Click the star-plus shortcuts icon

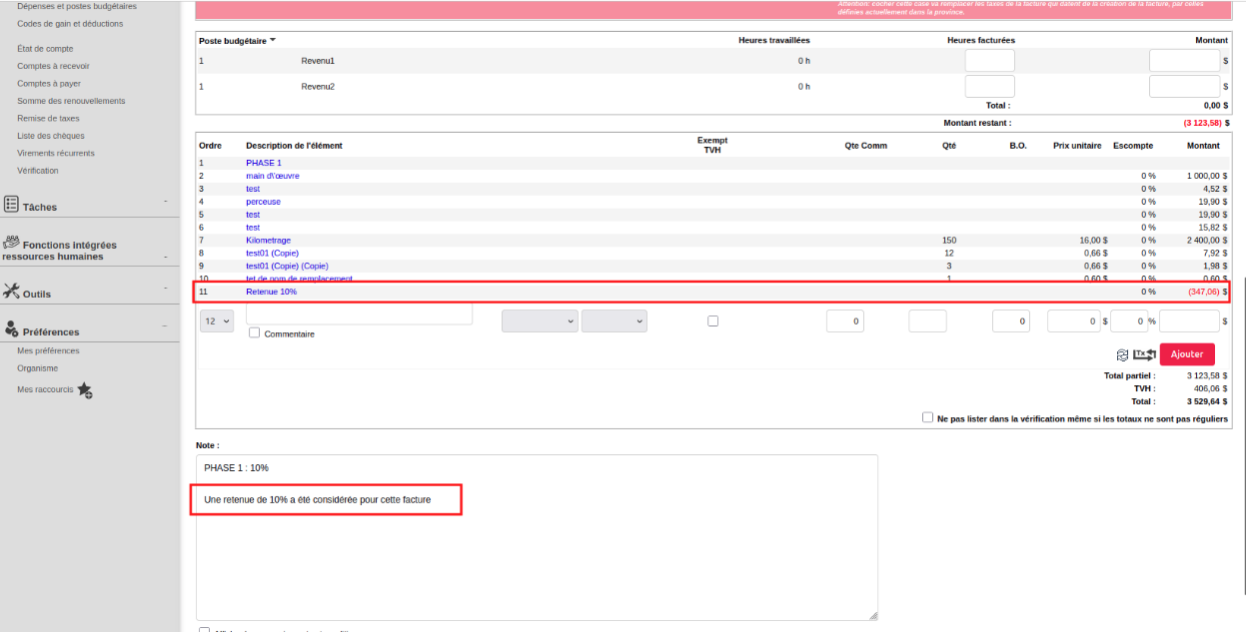coord(85,390)
